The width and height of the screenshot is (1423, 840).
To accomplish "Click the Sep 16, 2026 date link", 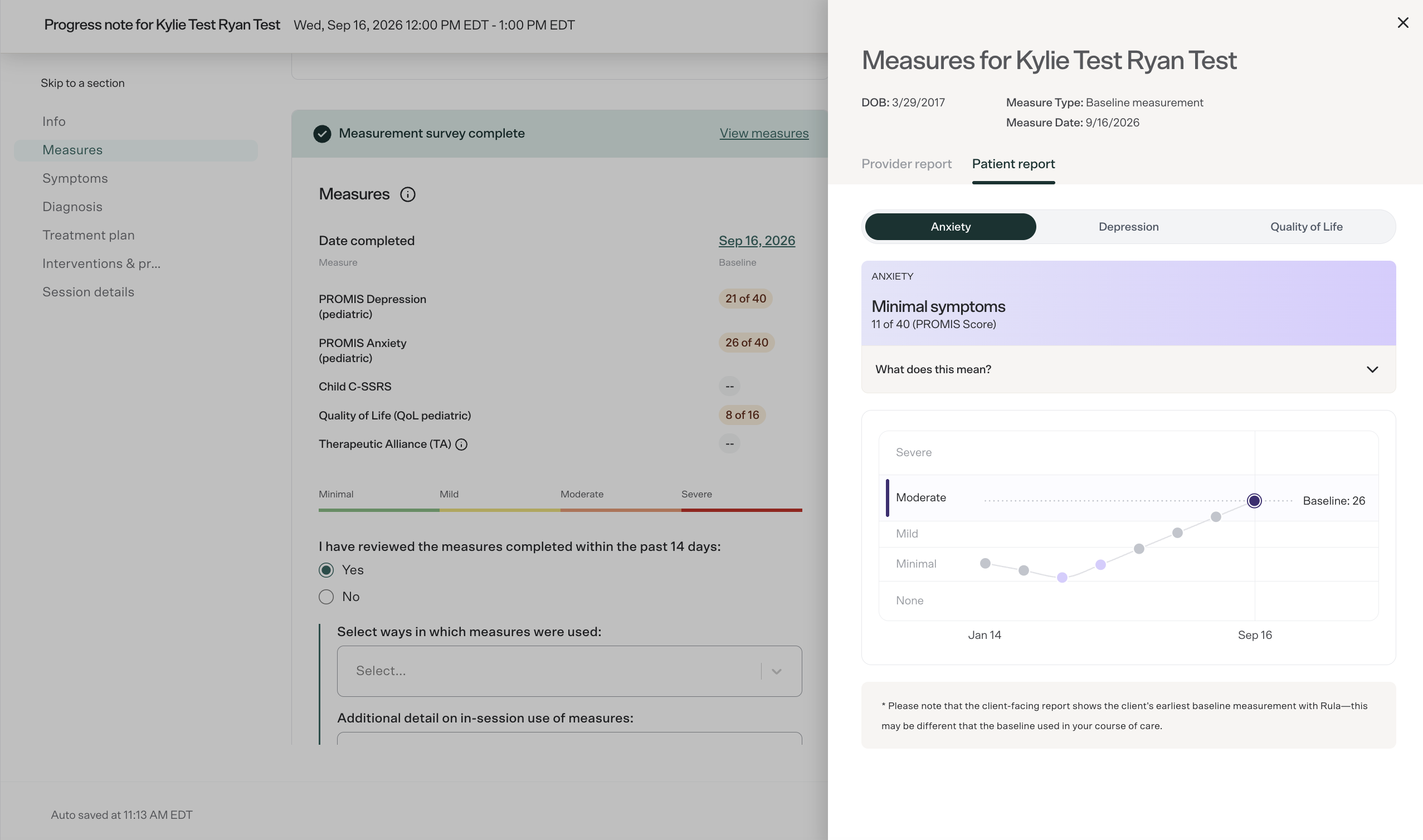I will point(757,241).
